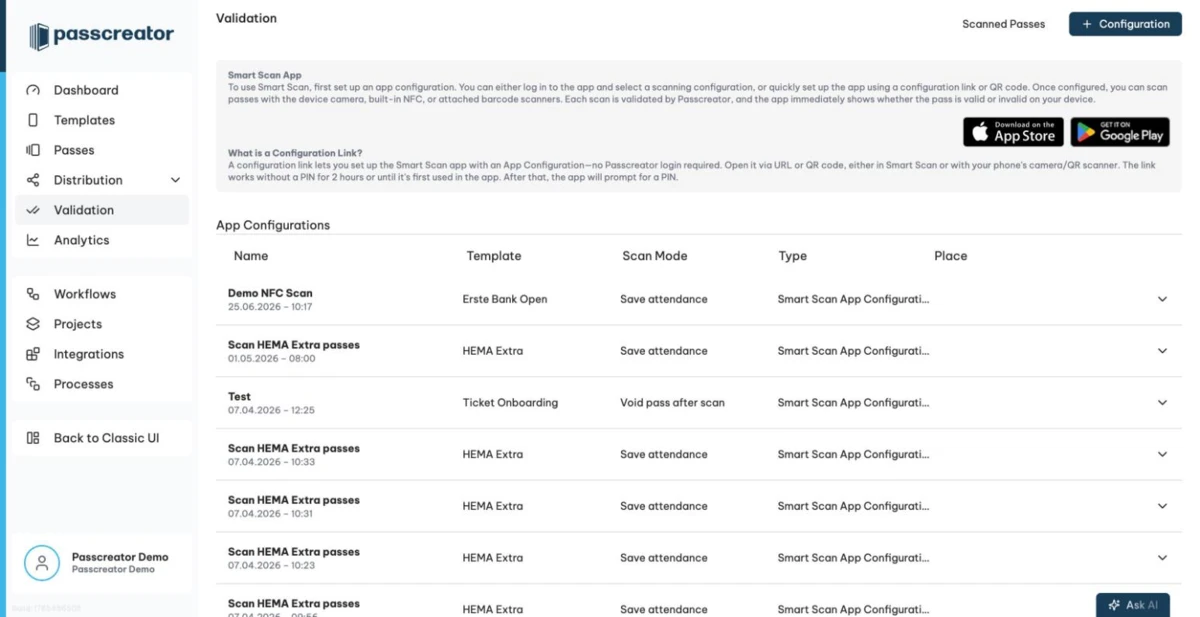
Task: Click the Processes icon
Action: tap(33, 384)
